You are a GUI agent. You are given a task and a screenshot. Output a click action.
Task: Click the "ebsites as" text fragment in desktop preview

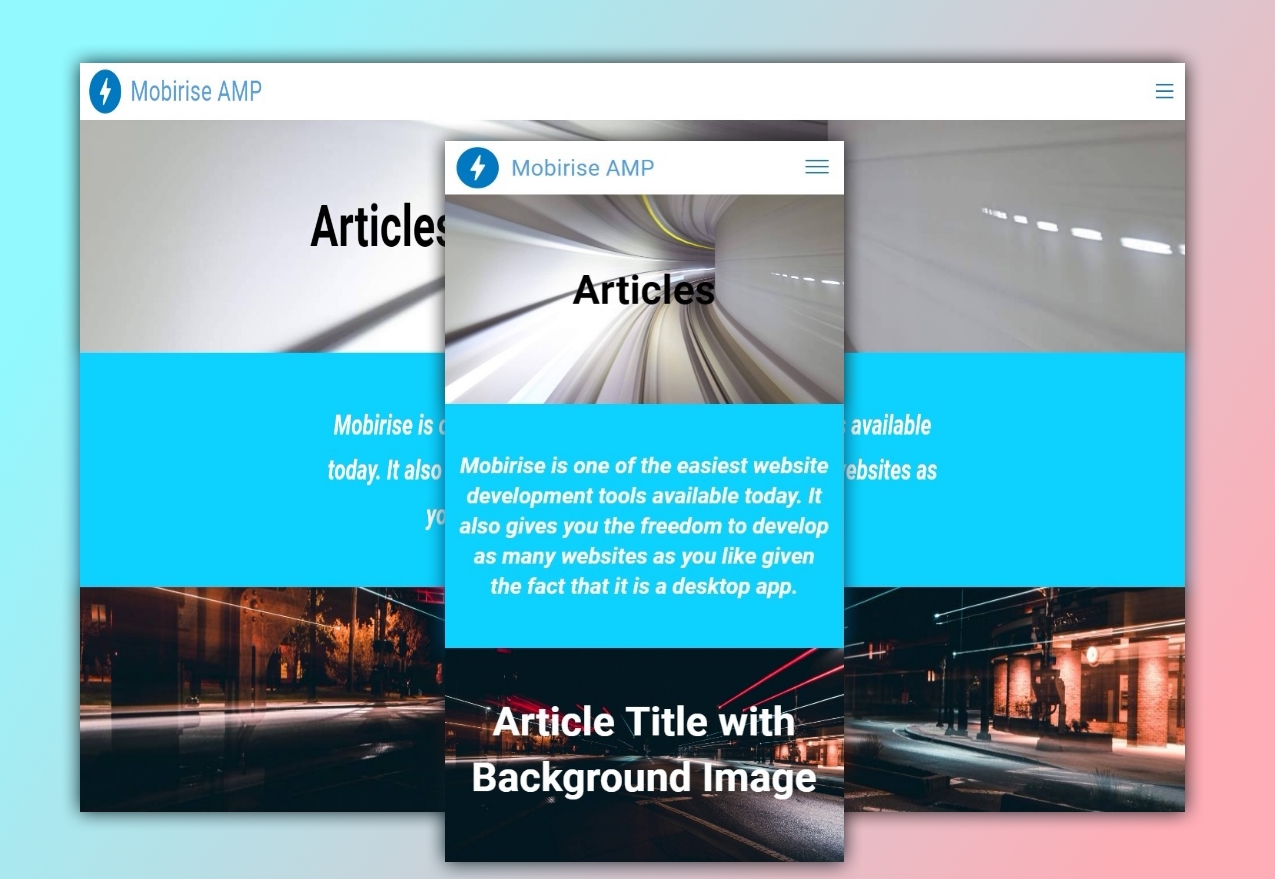(x=890, y=470)
